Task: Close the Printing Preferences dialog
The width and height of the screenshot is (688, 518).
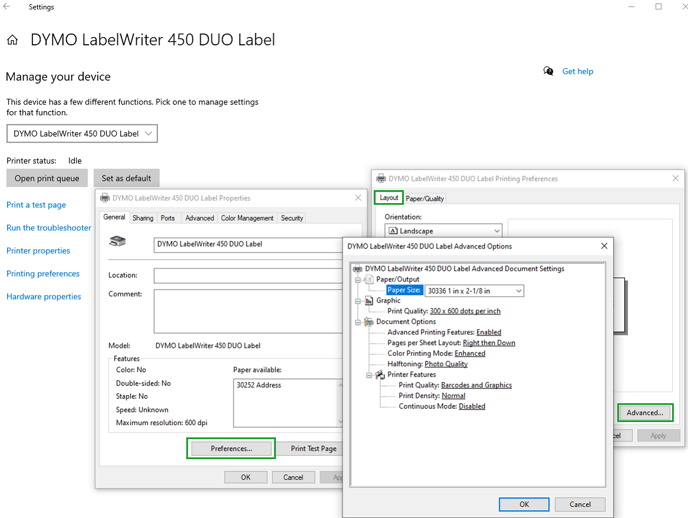Action: pos(675,178)
